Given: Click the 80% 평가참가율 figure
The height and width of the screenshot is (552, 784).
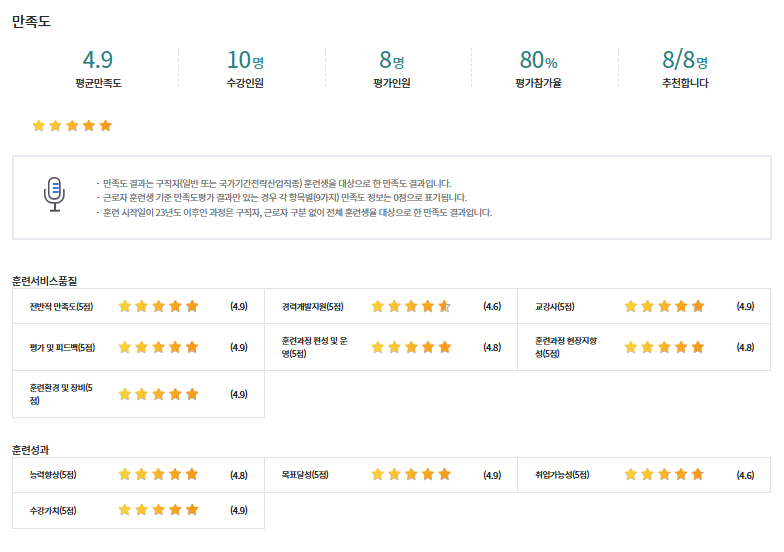Looking at the screenshot, I should click(x=538, y=60).
